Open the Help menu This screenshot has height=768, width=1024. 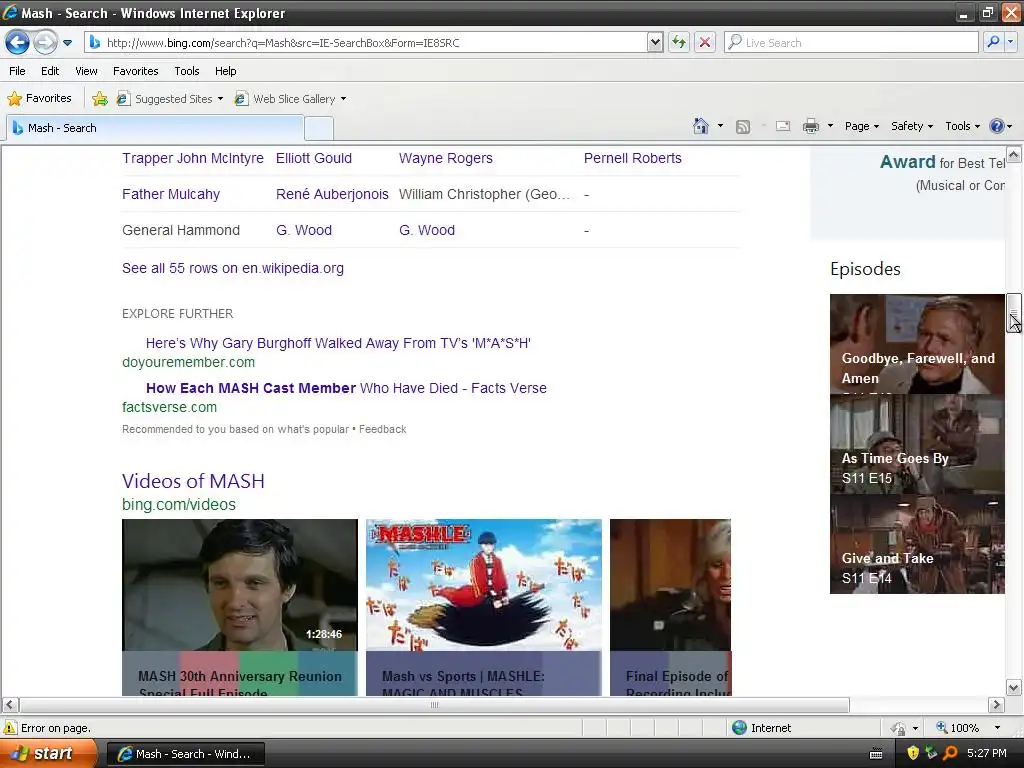coord(226,71)
